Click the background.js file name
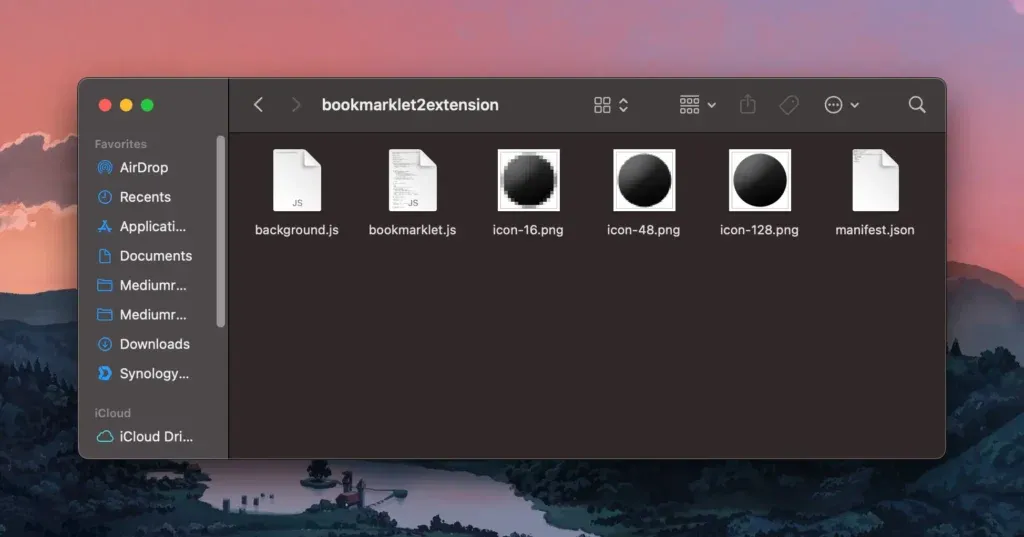Screen dimensions: 1024x537 click(x=296, y=230)
